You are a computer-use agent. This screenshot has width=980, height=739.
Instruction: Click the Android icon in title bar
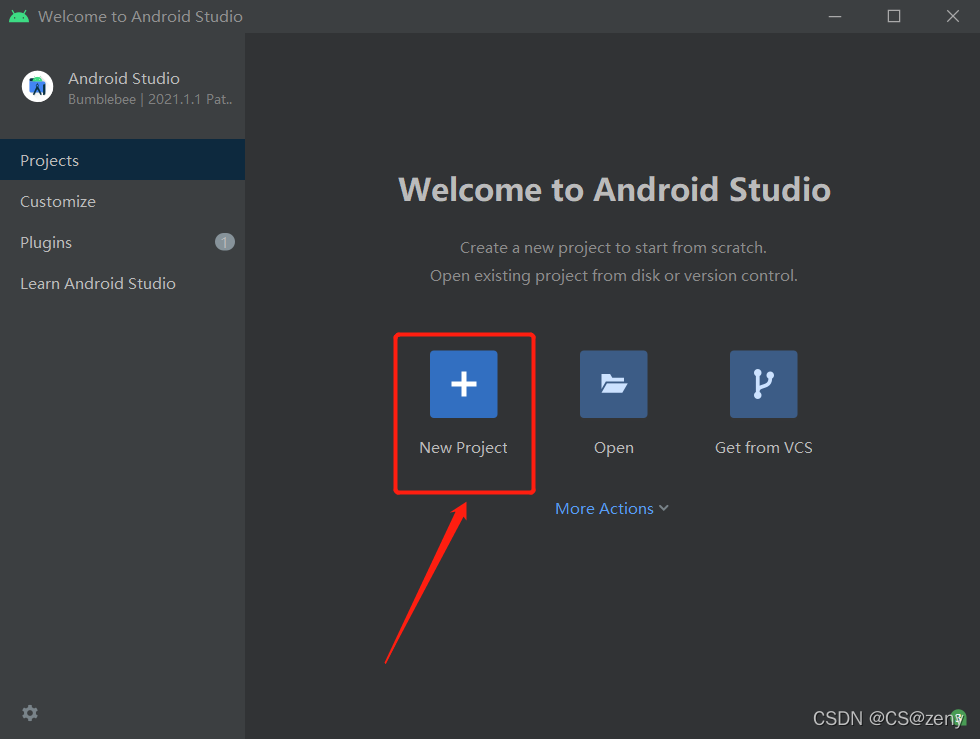[x=19, y=16]
